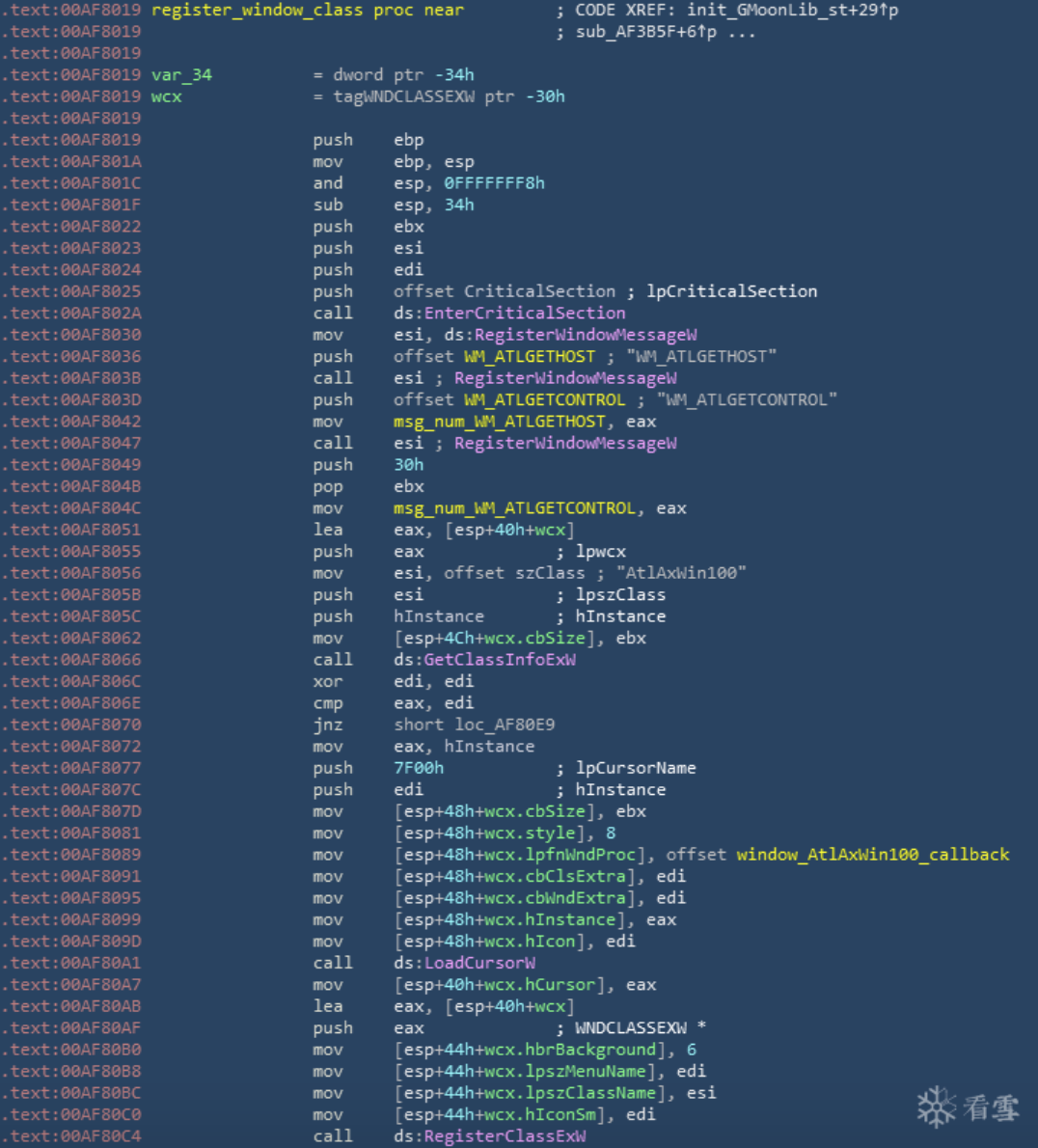
Task: Click the msg_num_WM_ATLGETHOST global variable
Action: coord(499,422)
